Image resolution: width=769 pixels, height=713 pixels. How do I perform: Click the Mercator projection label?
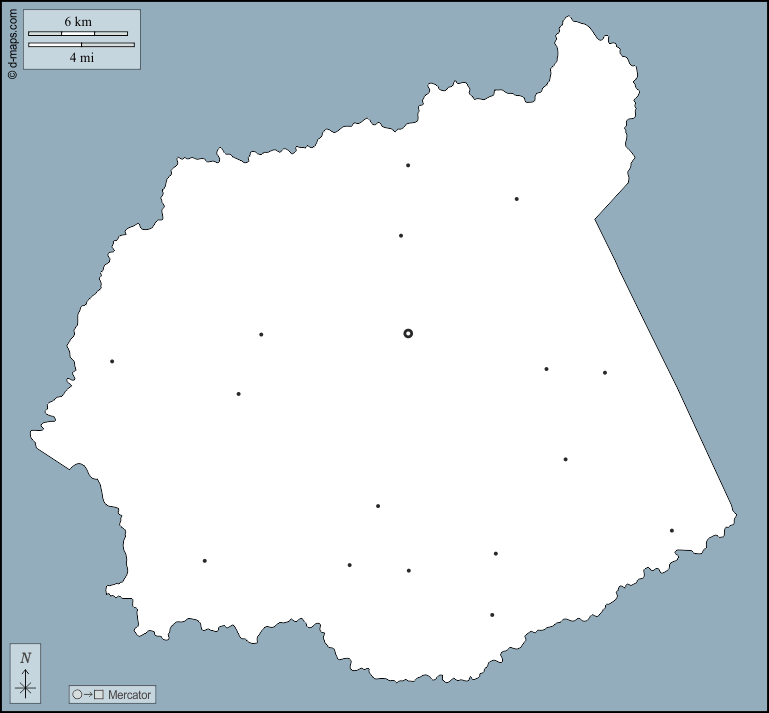pyautogui.click(x=129, y=694)
